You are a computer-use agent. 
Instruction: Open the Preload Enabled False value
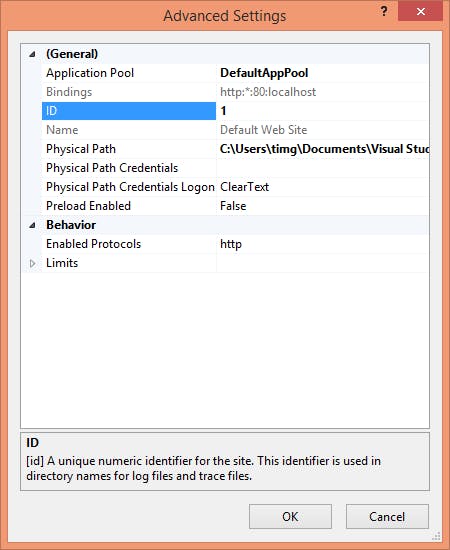click(x=323, y=206)
